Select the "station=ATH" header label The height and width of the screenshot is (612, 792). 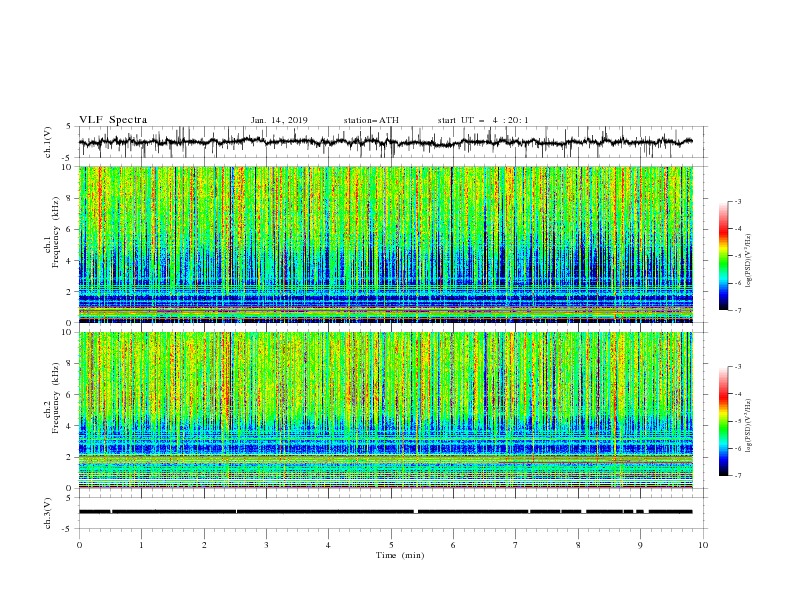click(x=371, y=120)
